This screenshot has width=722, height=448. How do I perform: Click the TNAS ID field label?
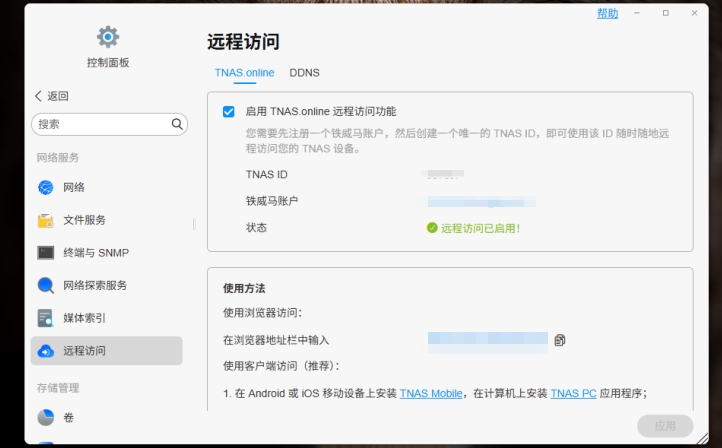pyautogui.click(x=267, y=175)
